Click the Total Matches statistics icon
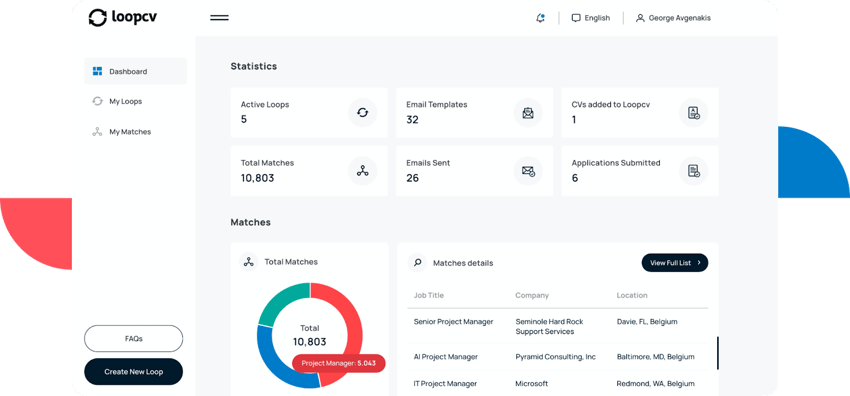Screen dimensions: 850x396 [362, 171]
